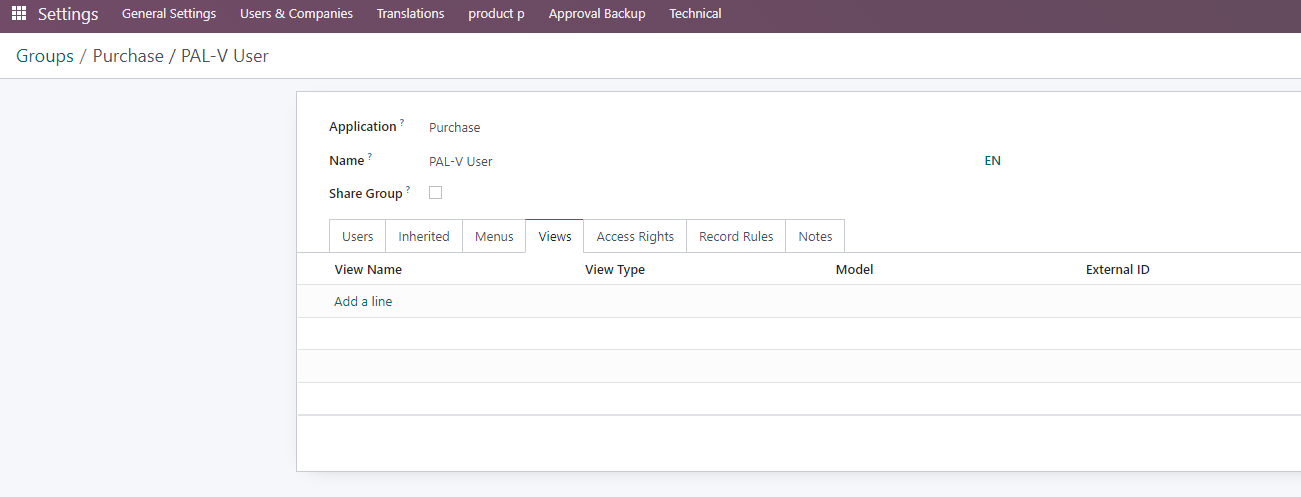Switch to the Record Rules tab
1301x497 pixels.
pos(736,236)
